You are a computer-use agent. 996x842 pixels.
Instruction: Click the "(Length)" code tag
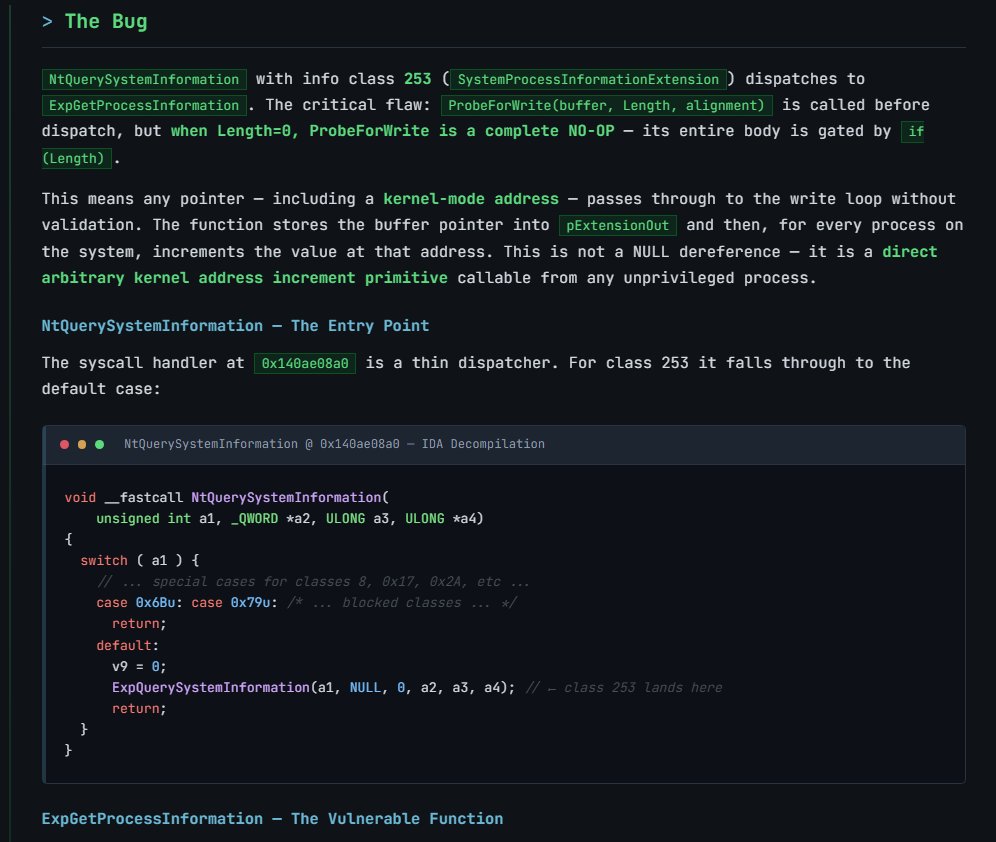point(76,158)
